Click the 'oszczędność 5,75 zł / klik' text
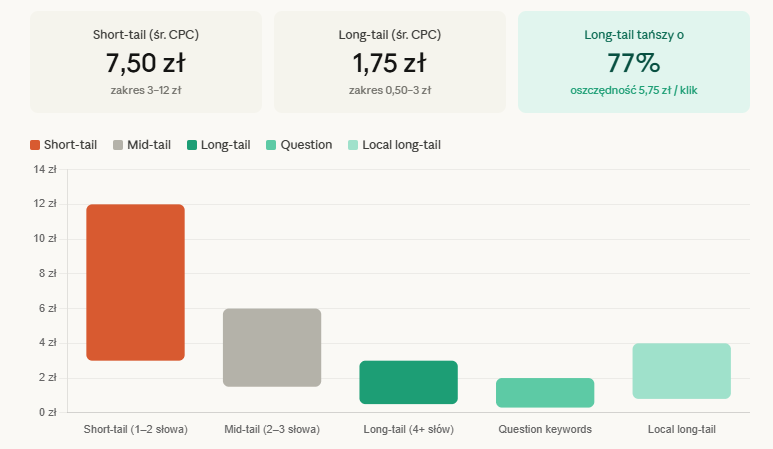The image size is (773, 449). (x=633, y=90)
